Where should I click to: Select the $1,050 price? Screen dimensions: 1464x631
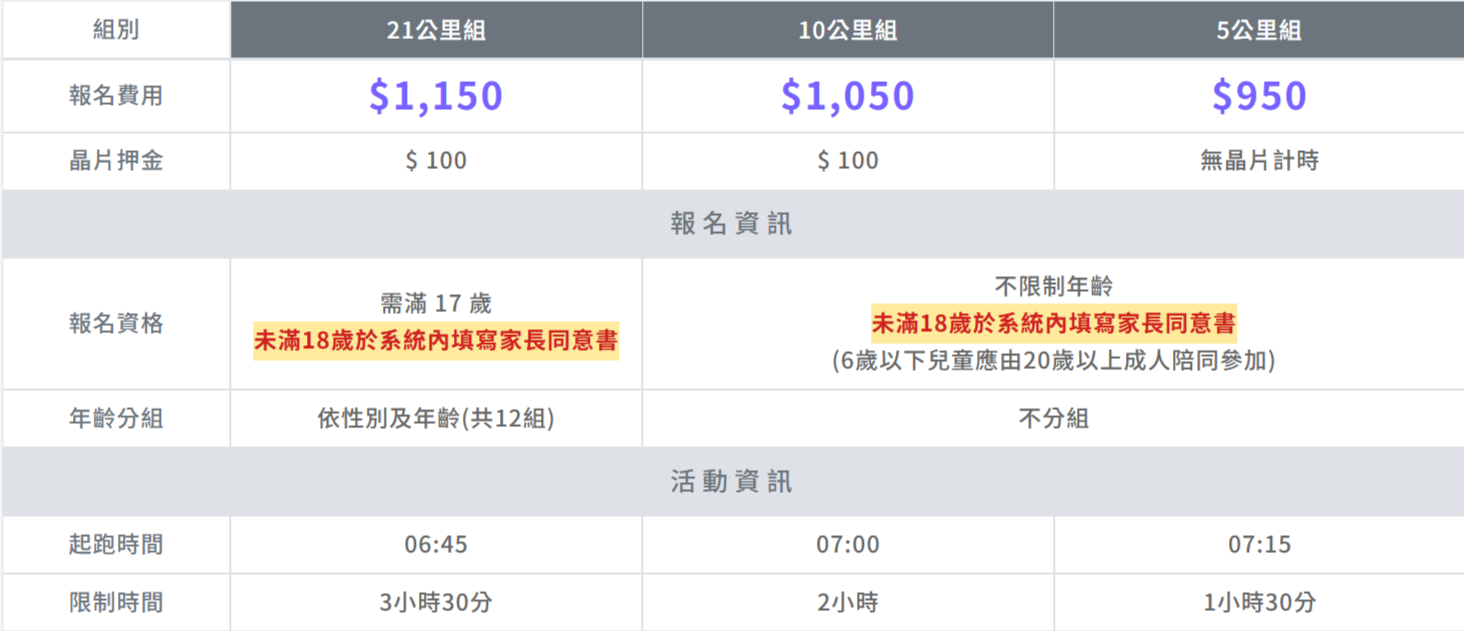(x=848, y=96)
